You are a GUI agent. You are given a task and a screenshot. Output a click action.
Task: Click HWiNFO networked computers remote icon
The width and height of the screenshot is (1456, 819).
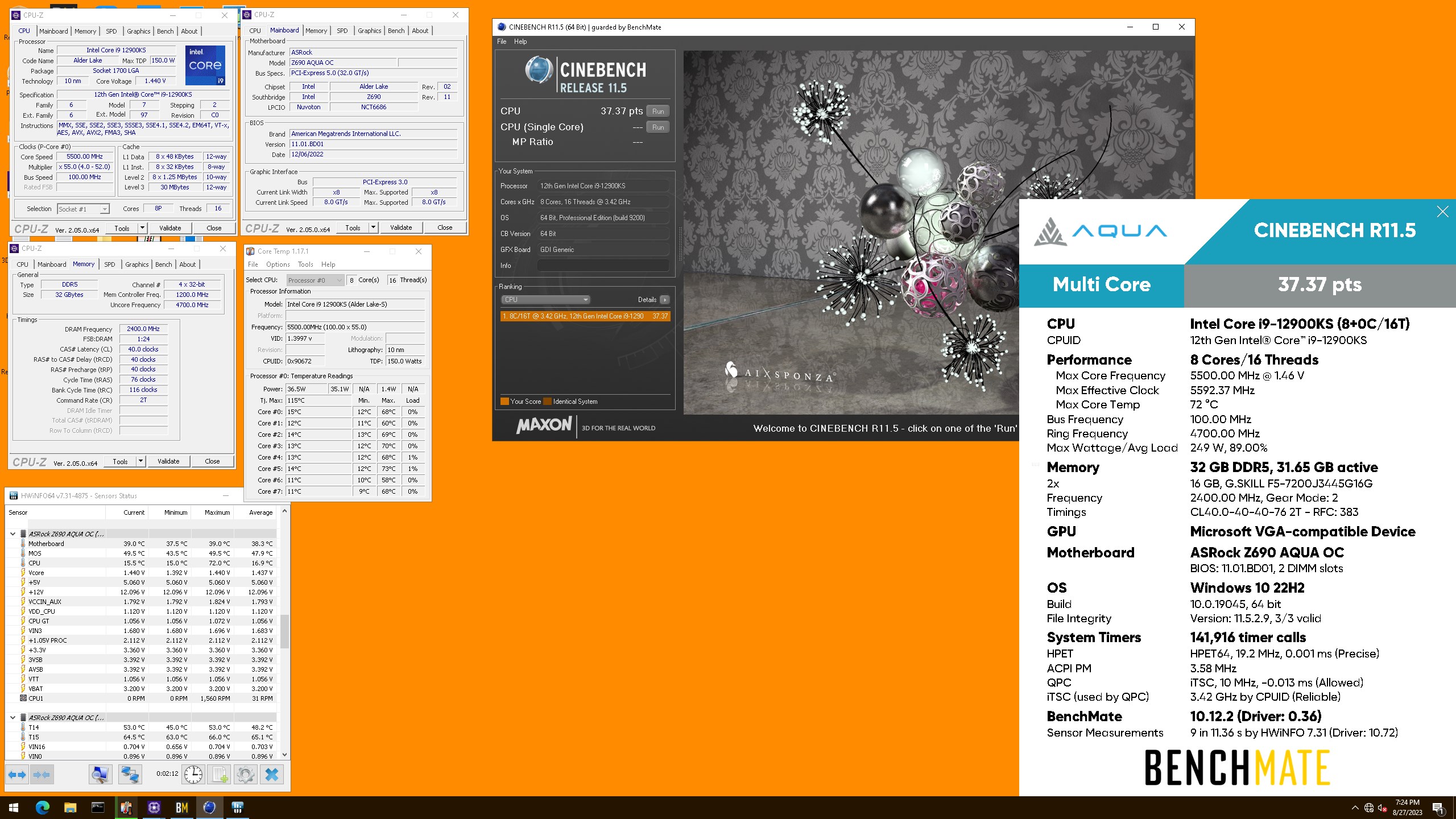[x=130, y=775]
